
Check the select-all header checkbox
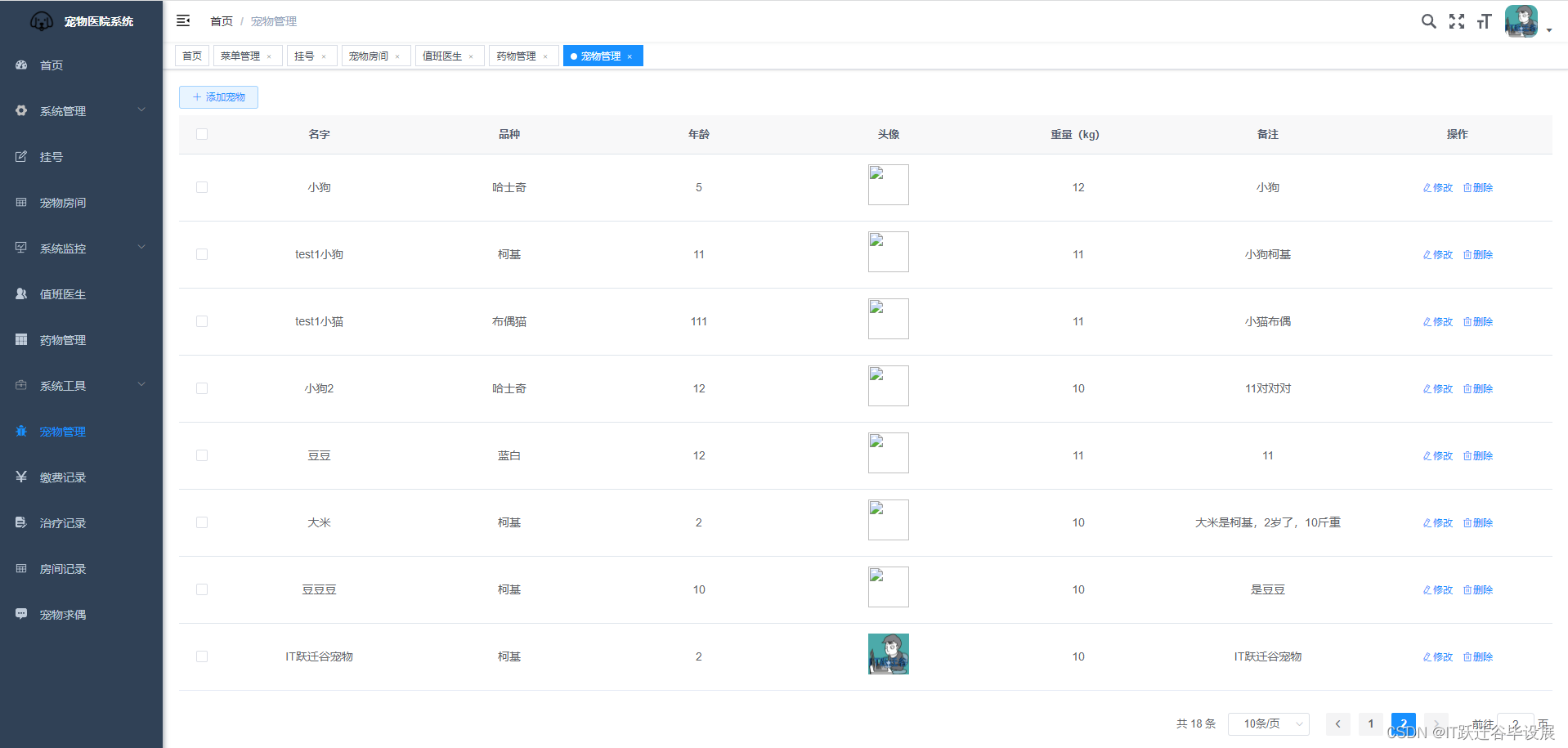tap(202, 134)
